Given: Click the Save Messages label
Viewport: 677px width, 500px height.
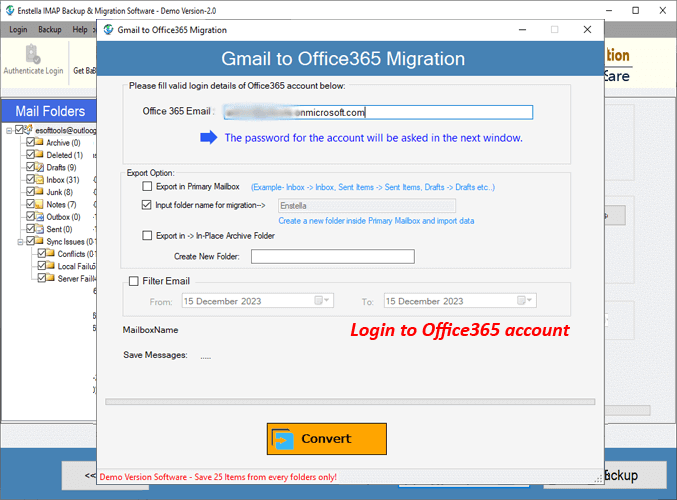Looking at the screenshot, I should click(155, 355).
